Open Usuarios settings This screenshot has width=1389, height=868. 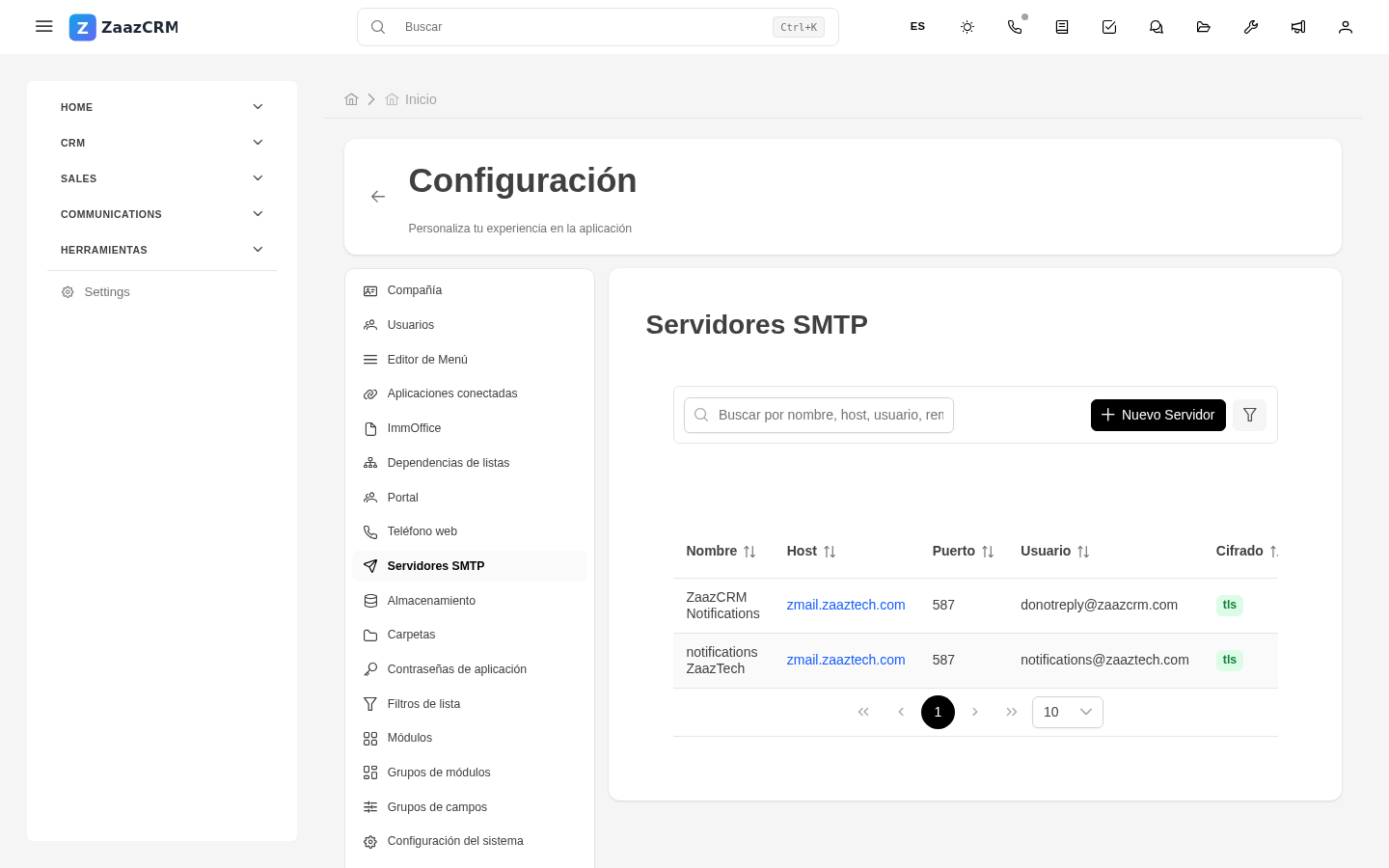coord(470,325)
